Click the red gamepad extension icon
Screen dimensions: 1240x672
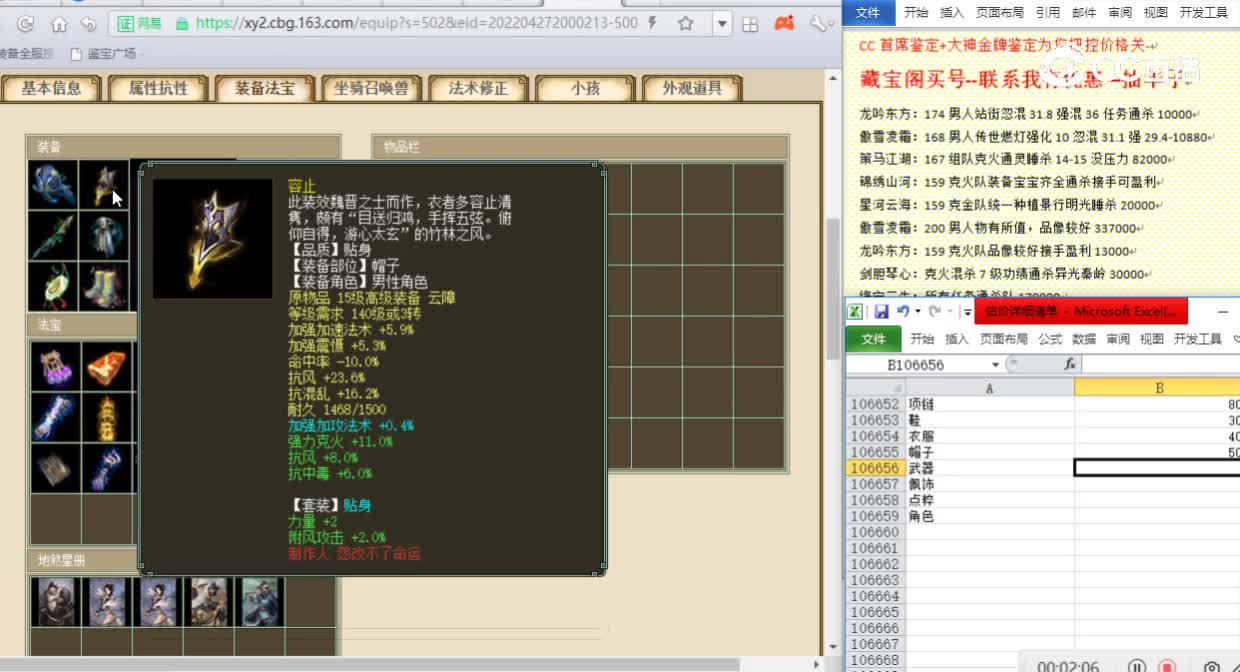785,22
